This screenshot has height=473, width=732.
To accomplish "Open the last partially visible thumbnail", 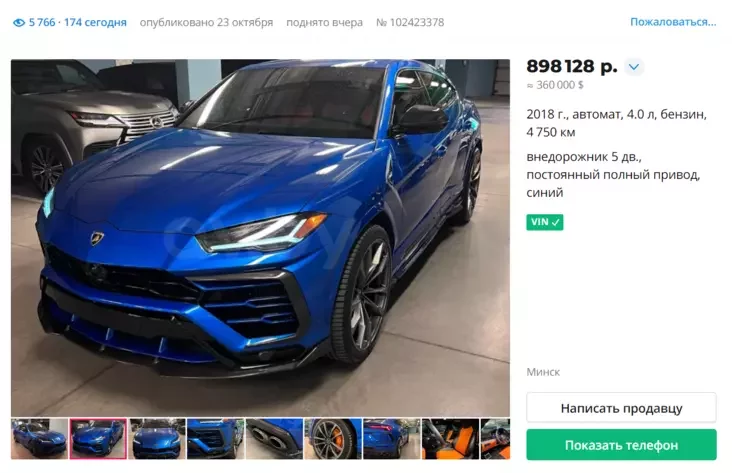I will coord(495,439).
